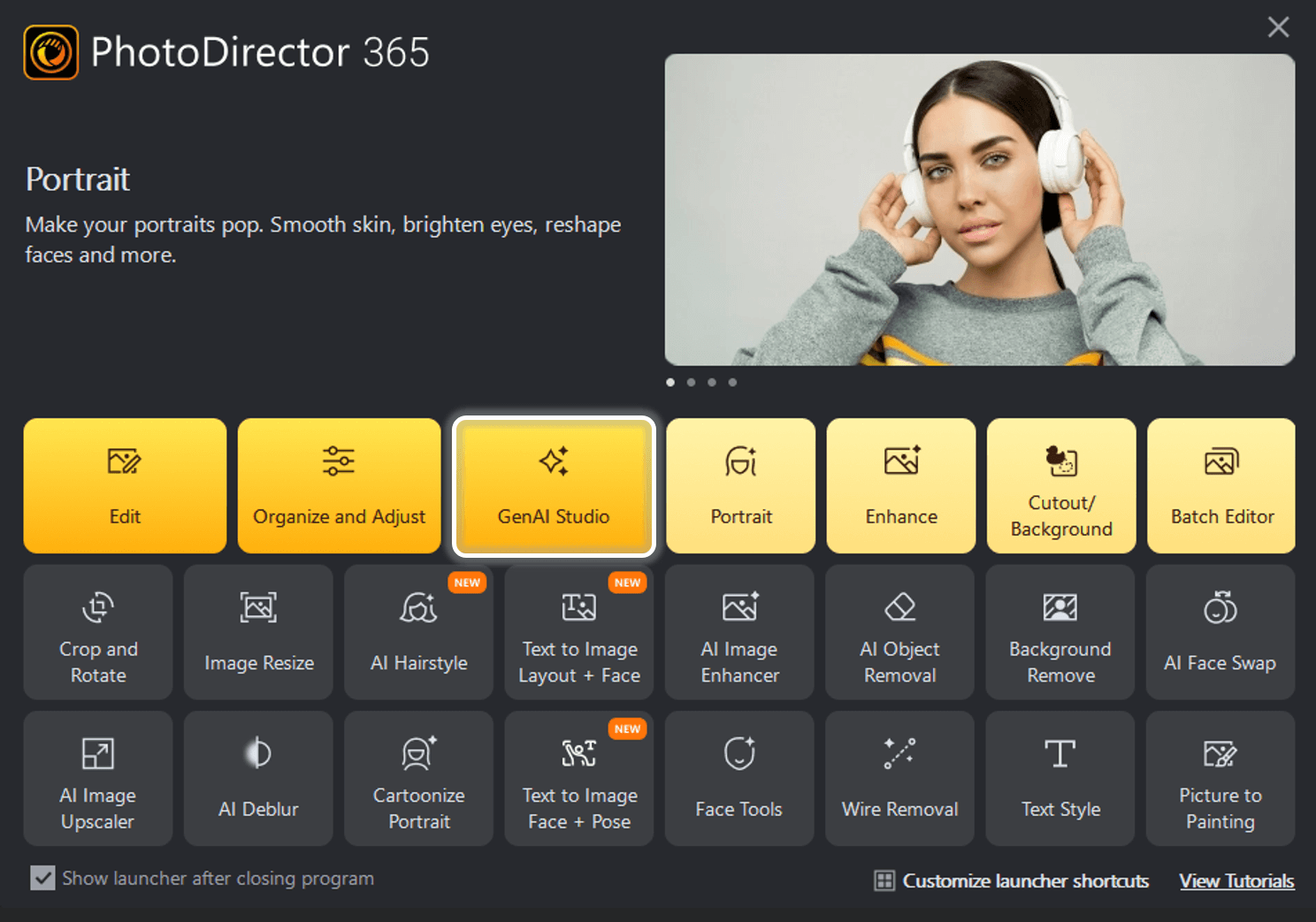Launch AI Face Swap
This screenshot has height=922, width=1316.
pyautogui.click(x=1220, y=632)
